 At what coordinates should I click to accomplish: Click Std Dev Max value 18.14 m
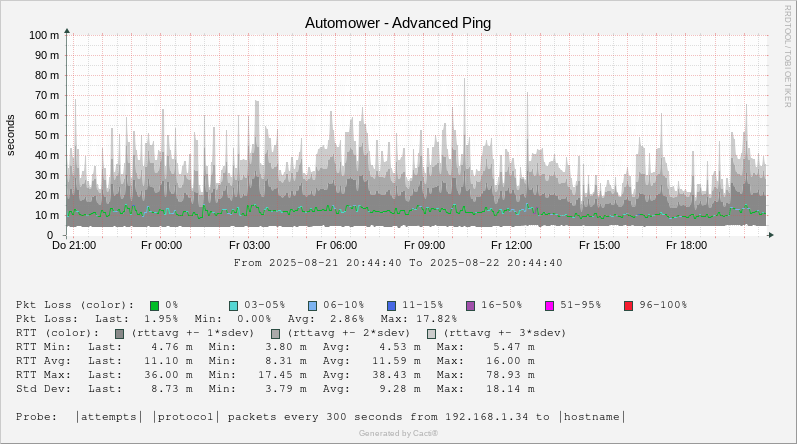click(x=510, y=389)
